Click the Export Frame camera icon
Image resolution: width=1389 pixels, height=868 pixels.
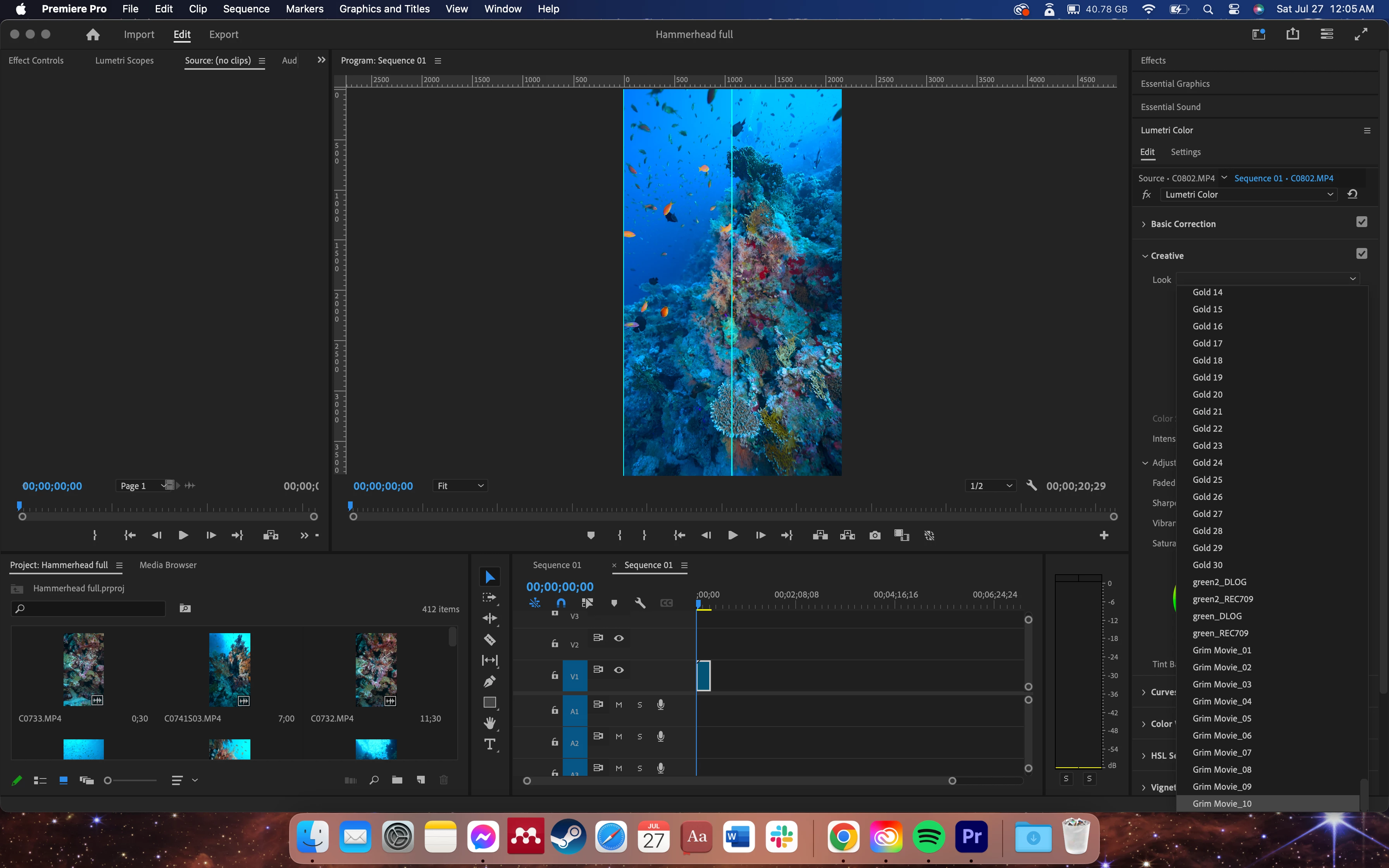pyautogui.click(x=875, y=535)
